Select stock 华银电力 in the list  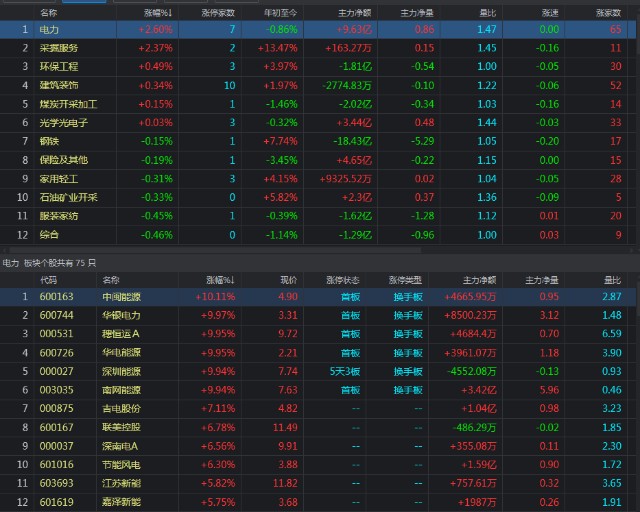tap(122, 315)
